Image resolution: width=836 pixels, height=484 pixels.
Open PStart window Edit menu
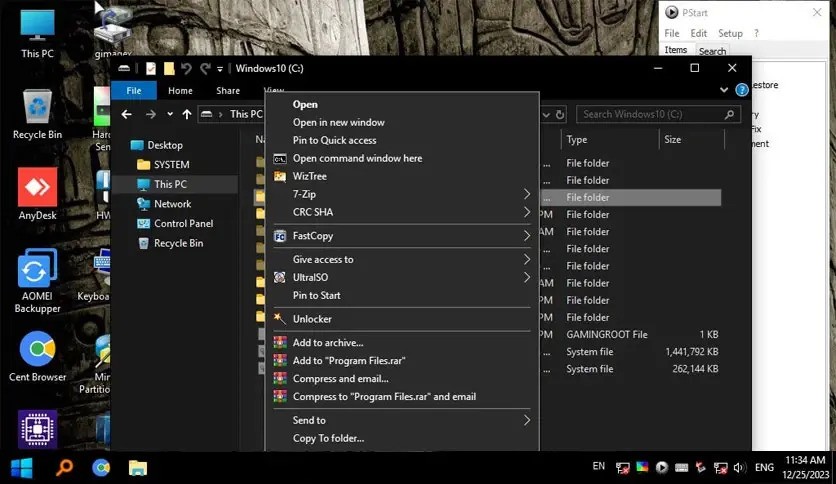(x=698, y=33)
